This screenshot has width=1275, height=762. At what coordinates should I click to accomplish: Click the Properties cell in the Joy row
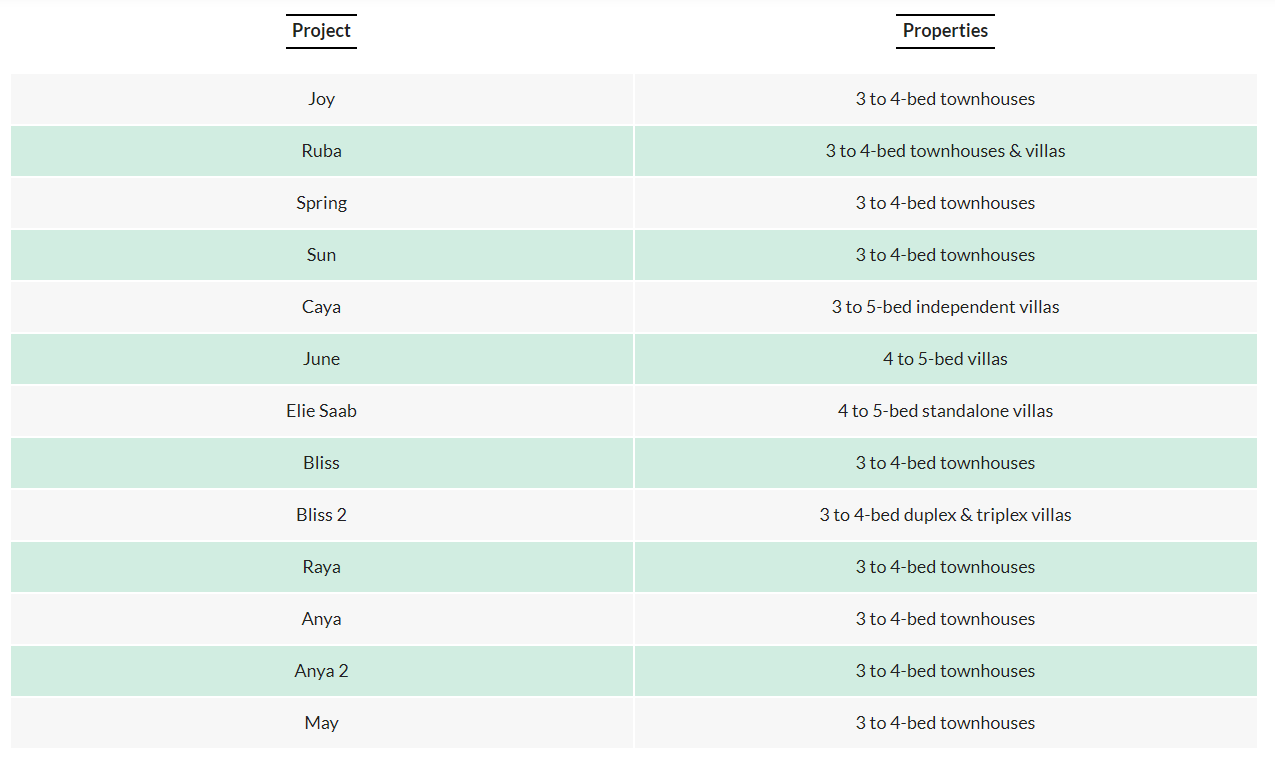coord(945,99)
